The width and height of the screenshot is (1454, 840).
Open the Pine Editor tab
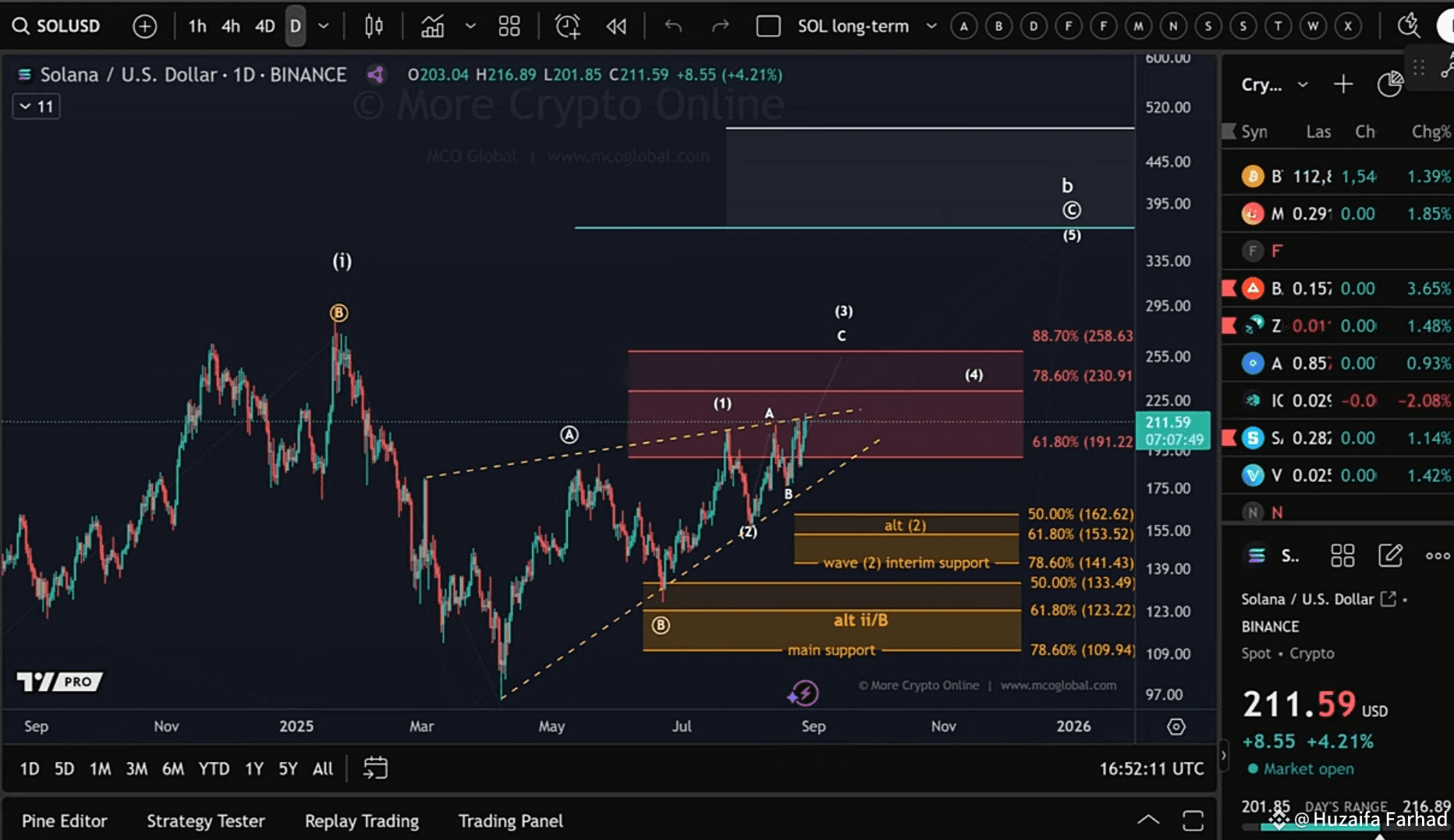tap(64, 821)
